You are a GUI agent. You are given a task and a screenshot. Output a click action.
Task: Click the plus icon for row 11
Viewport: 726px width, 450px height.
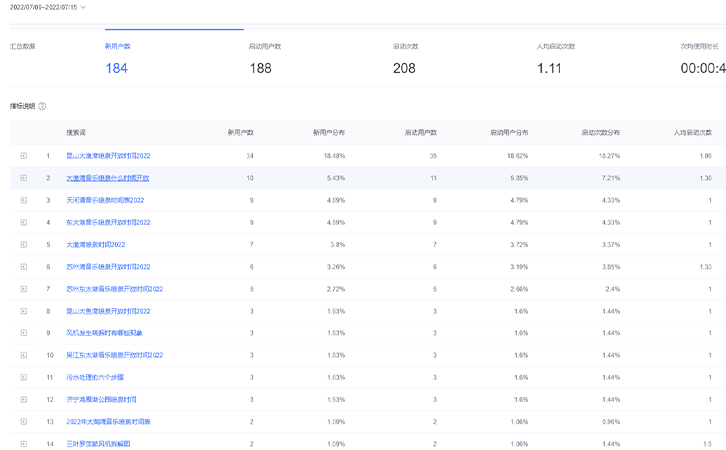point(24,378)
